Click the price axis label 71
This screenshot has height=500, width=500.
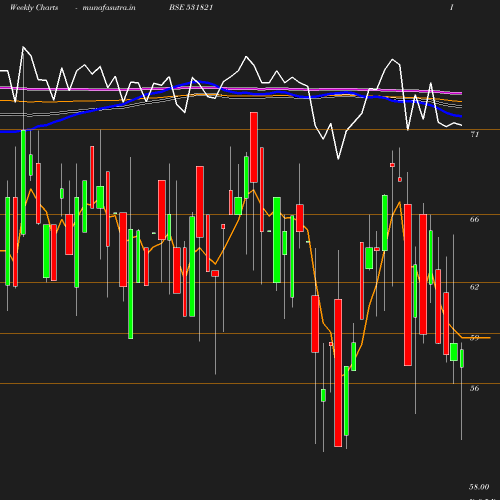tap(474, 134)
